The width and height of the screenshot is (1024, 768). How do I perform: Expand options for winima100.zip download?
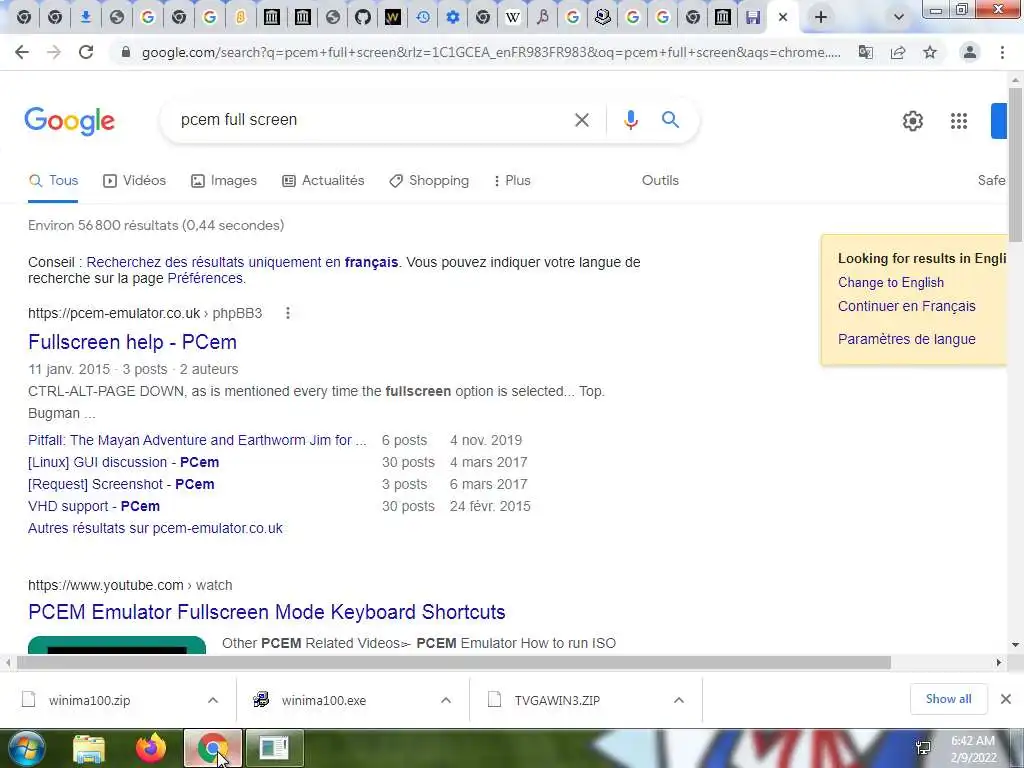click(x=213, y=700)
